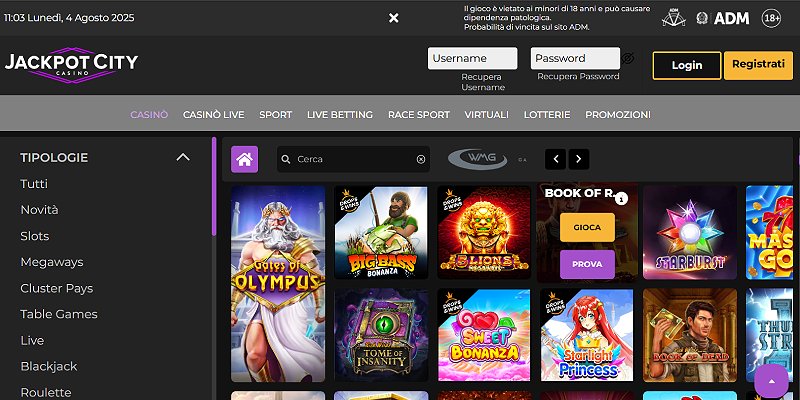The image size is (800, 400).
Task: Select Tutti in Tipologie list
Action: [34, 184]
